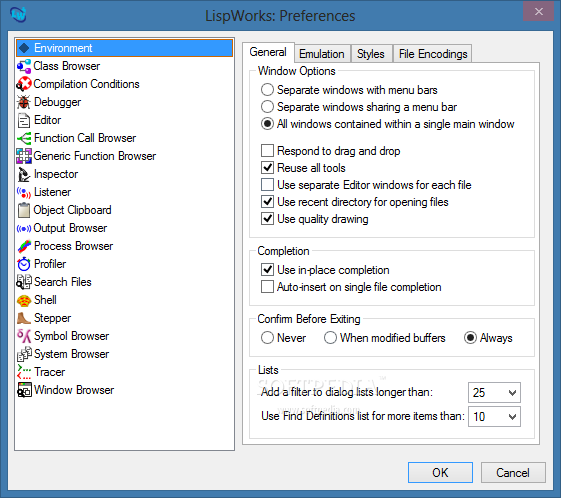Screen dimensions: 561x498
Task: Click the Listener icon
Action: point(24,192)
